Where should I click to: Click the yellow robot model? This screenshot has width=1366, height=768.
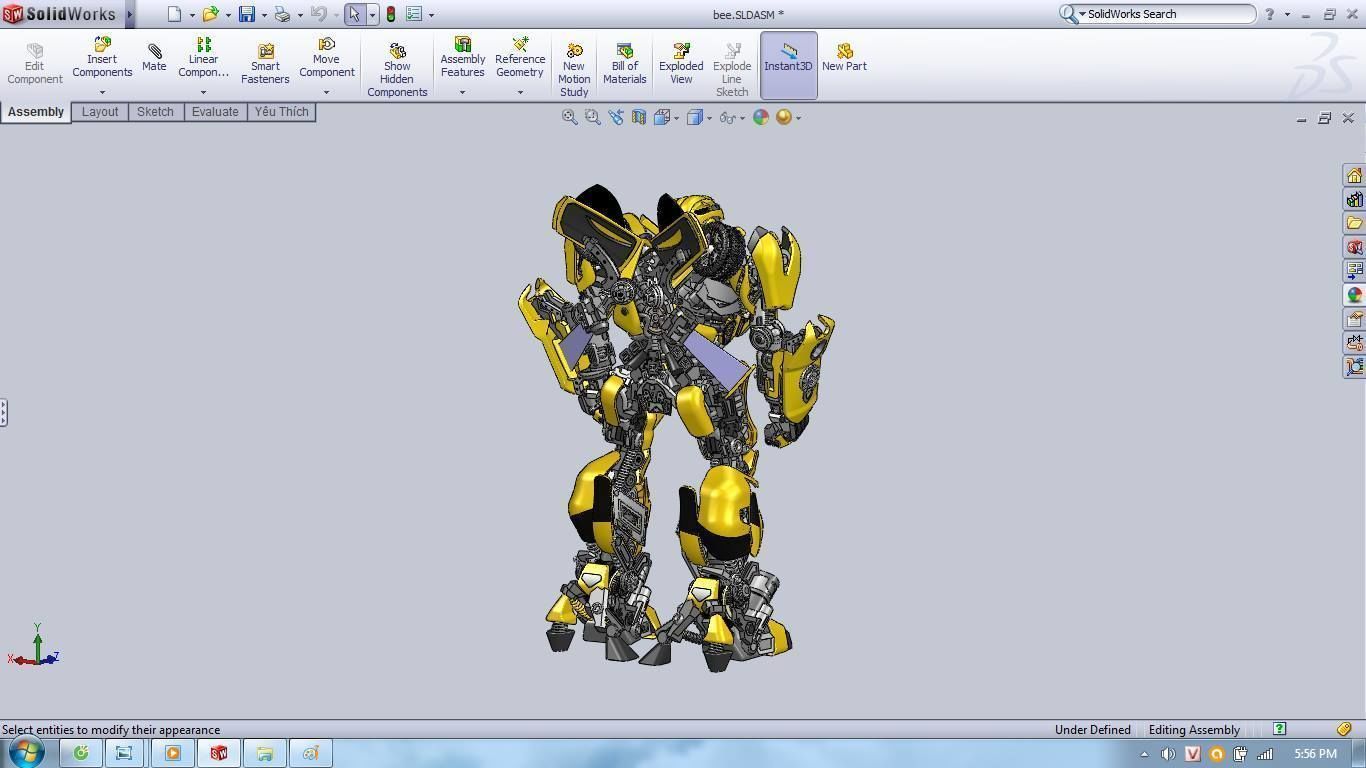[676, 428]
